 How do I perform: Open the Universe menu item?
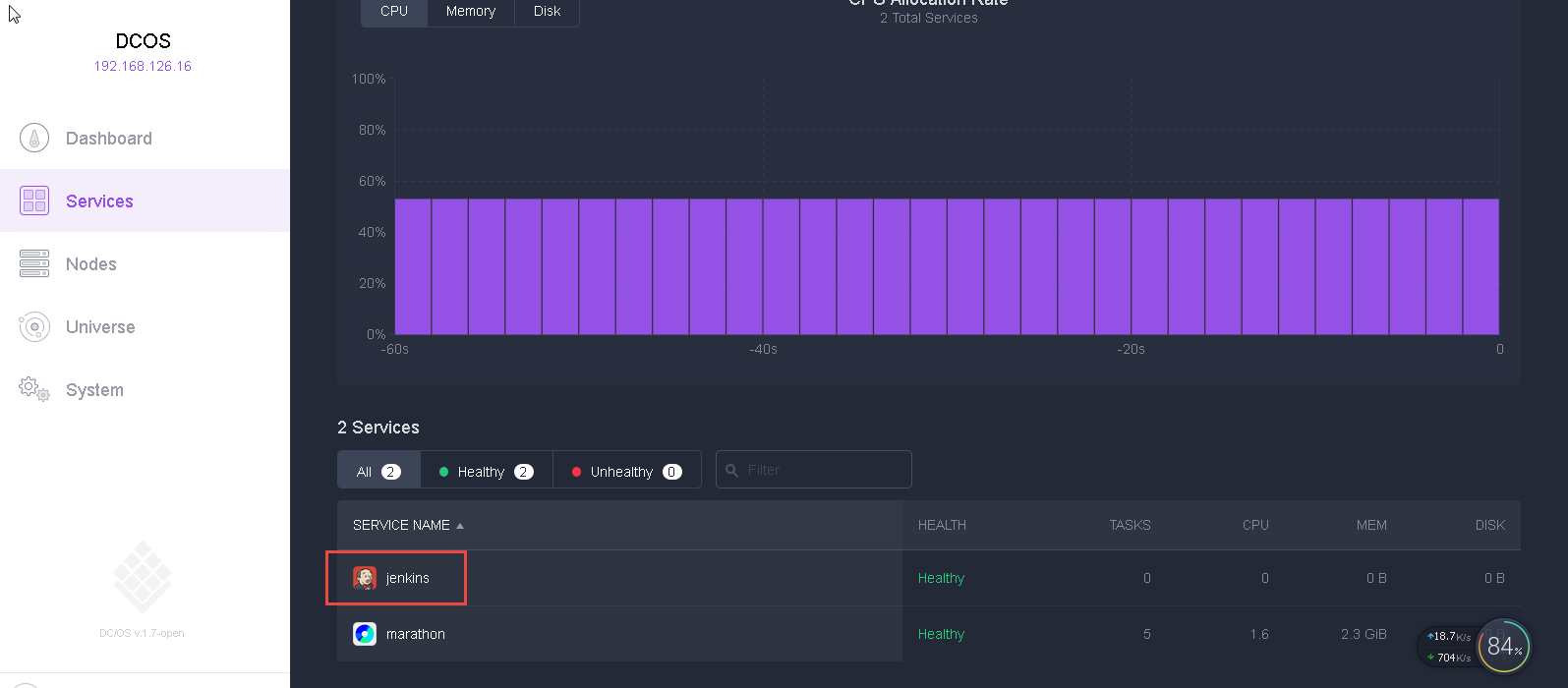(x=100, y=327)
